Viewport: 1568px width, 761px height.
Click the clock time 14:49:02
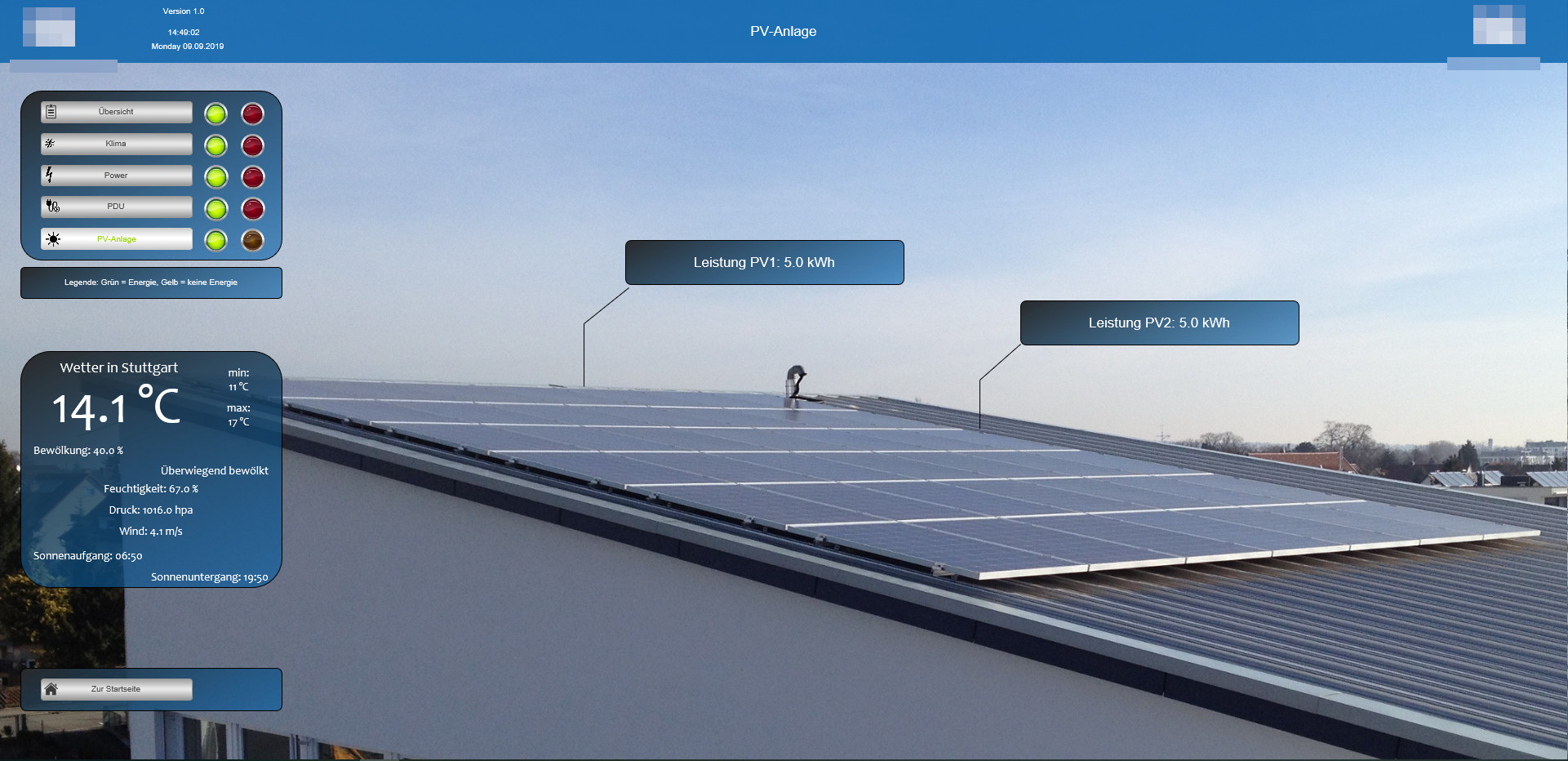184,33
